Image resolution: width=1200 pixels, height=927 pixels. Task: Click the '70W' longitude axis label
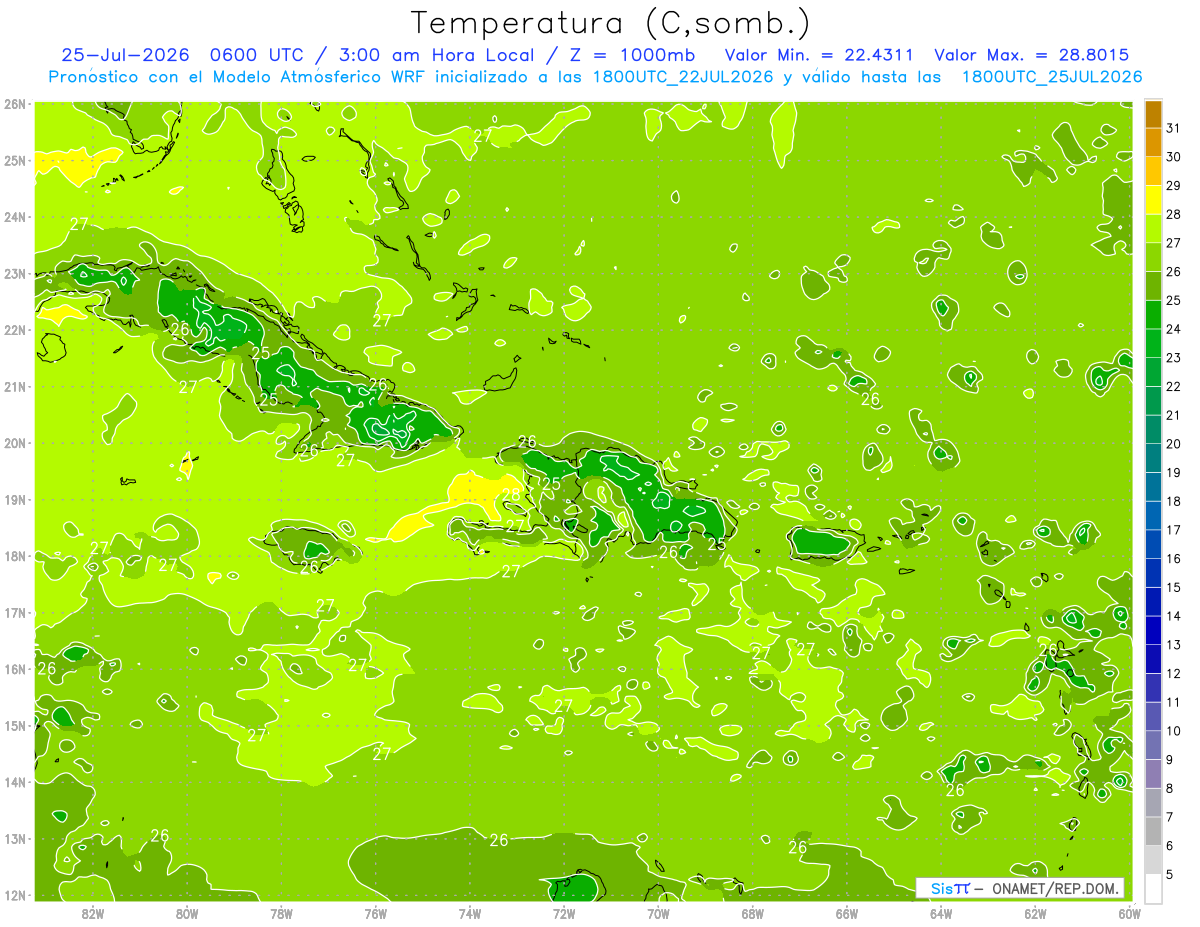[658, 913]
